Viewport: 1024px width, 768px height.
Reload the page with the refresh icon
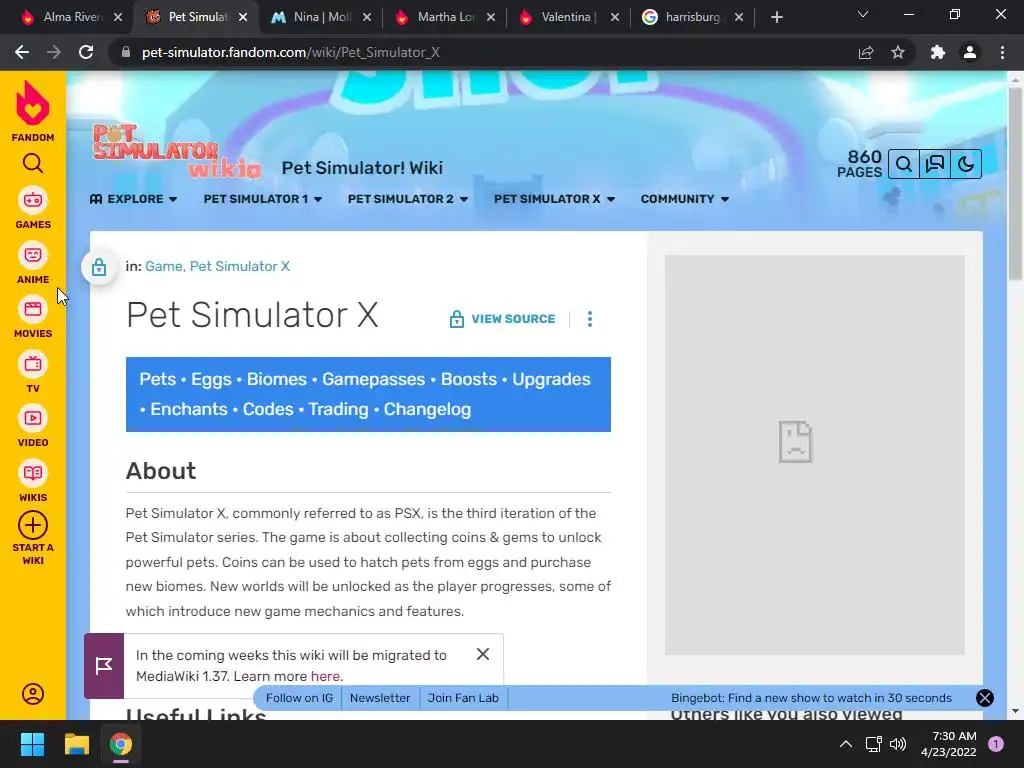86,52
